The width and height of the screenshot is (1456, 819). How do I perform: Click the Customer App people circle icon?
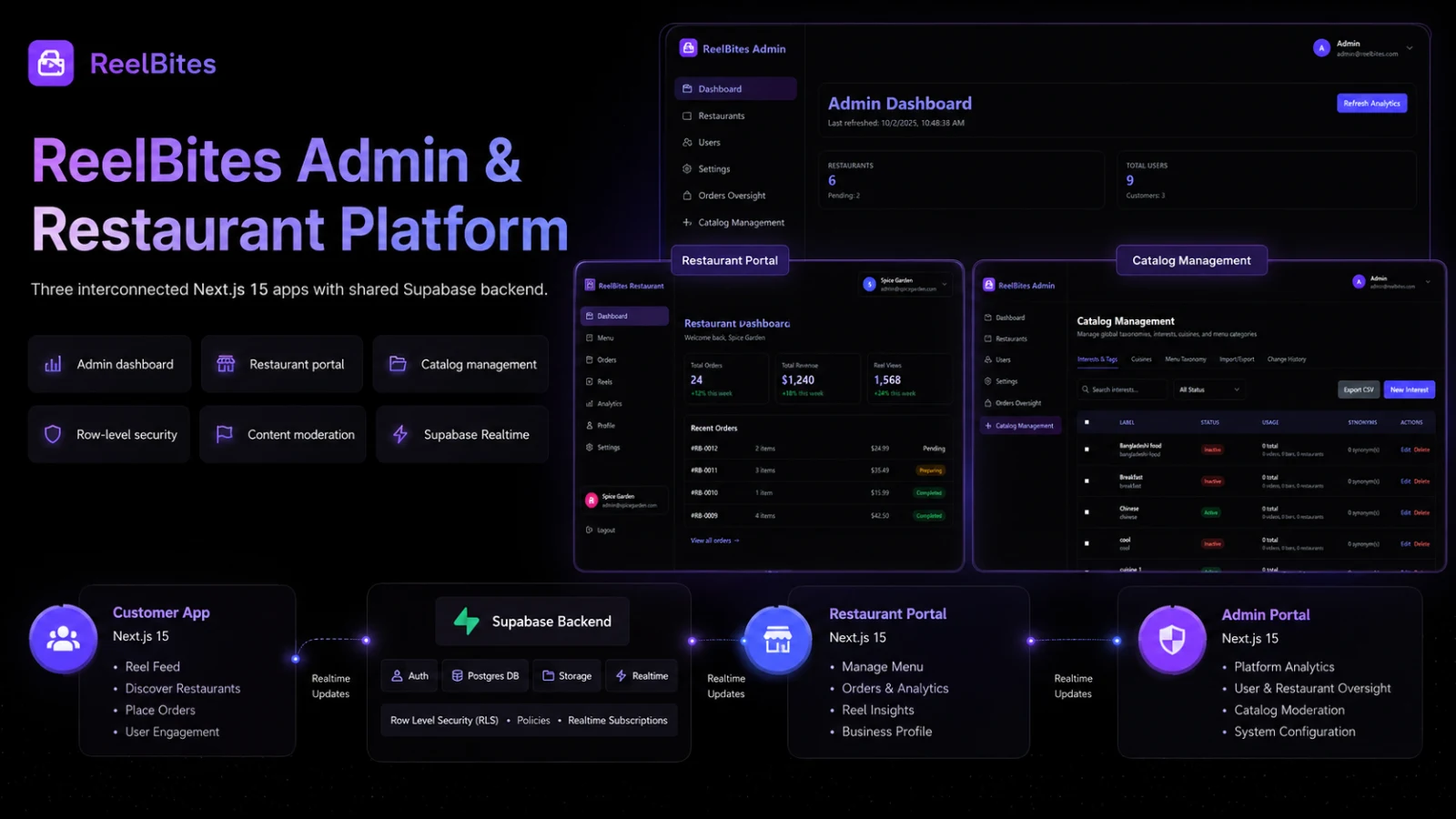coord(63,639)
